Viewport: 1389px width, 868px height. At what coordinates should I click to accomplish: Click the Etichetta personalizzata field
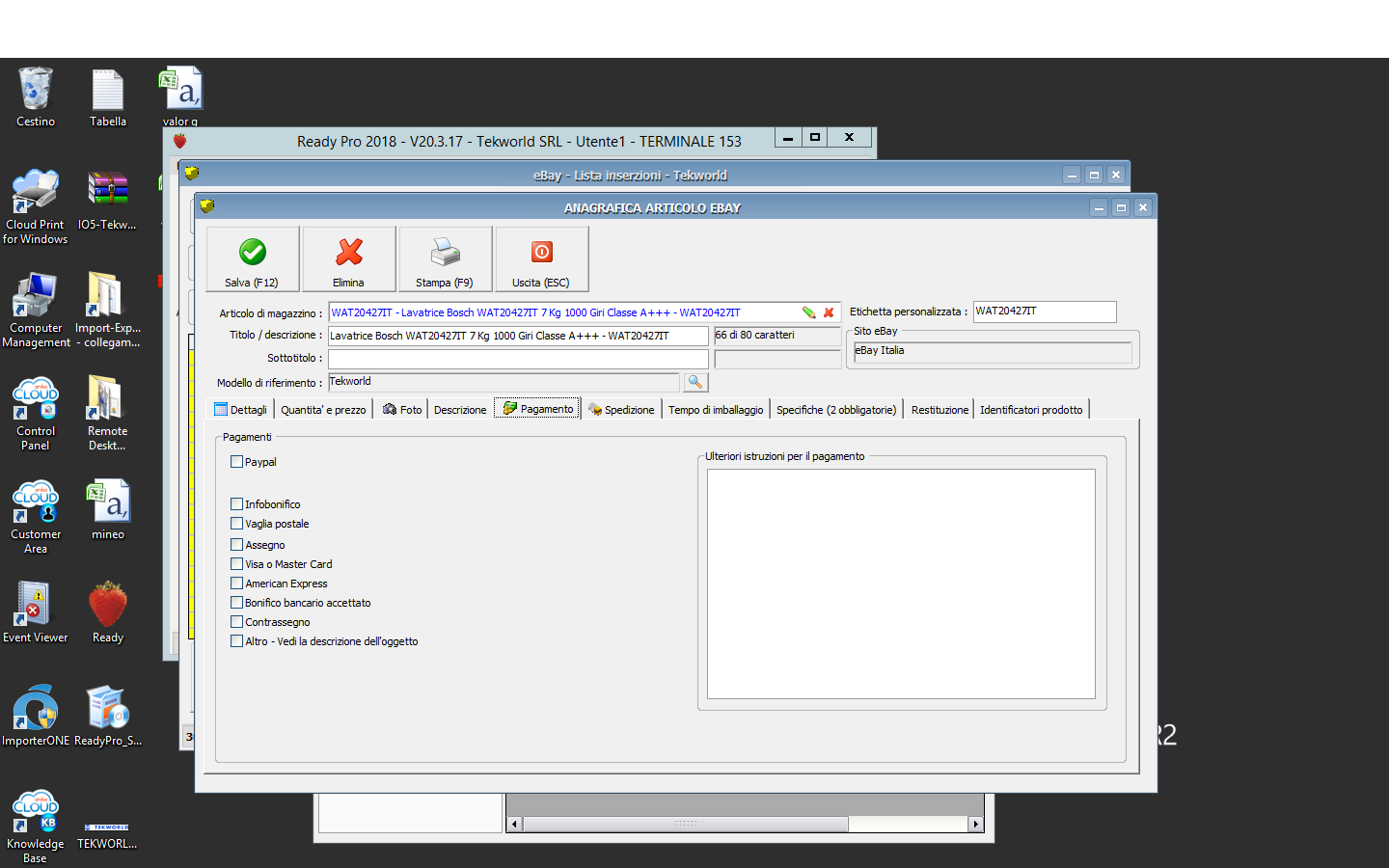tap(1045, 312)
